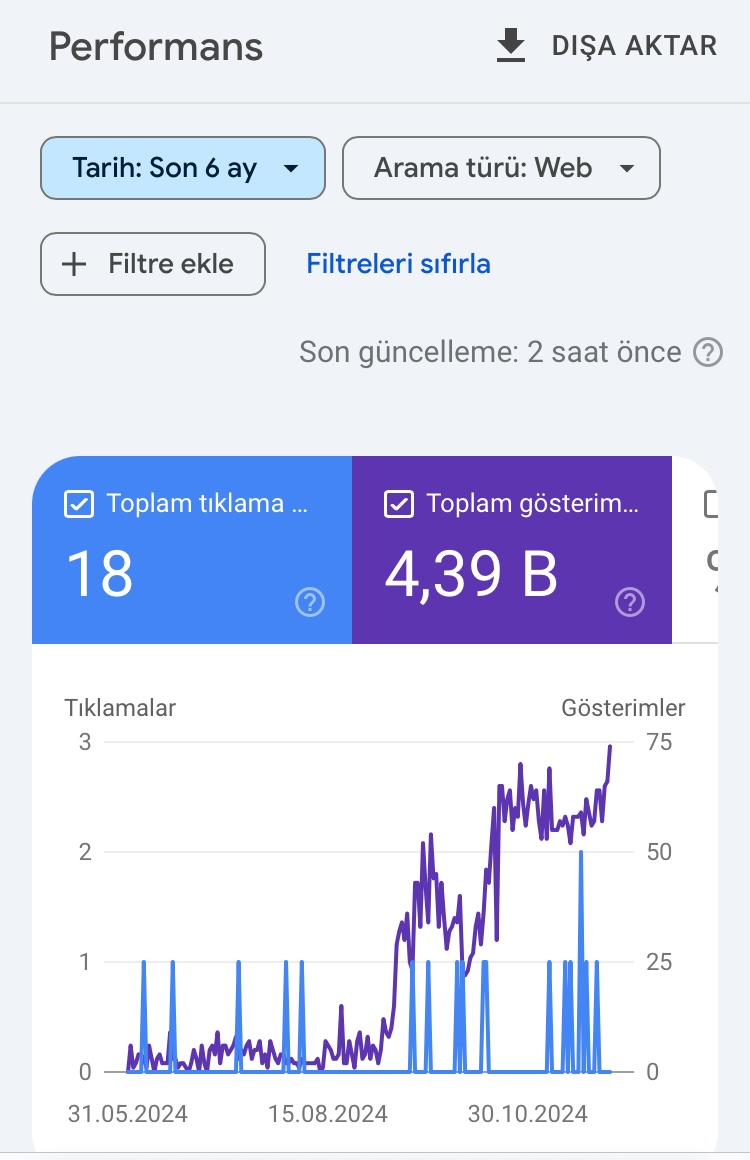Click the DIŞA AKTAR export button

click(x=607, y=45)
